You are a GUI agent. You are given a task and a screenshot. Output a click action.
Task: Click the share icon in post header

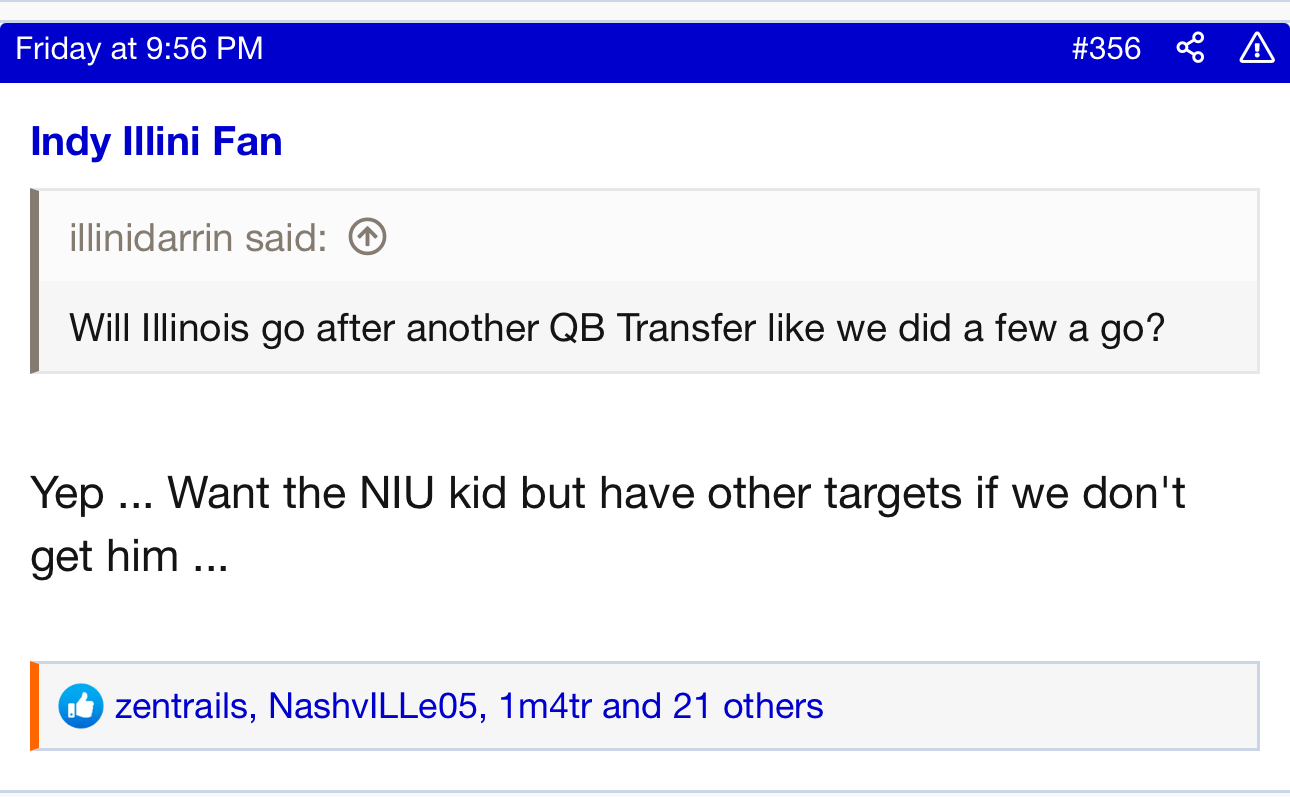coord(1190,48)
